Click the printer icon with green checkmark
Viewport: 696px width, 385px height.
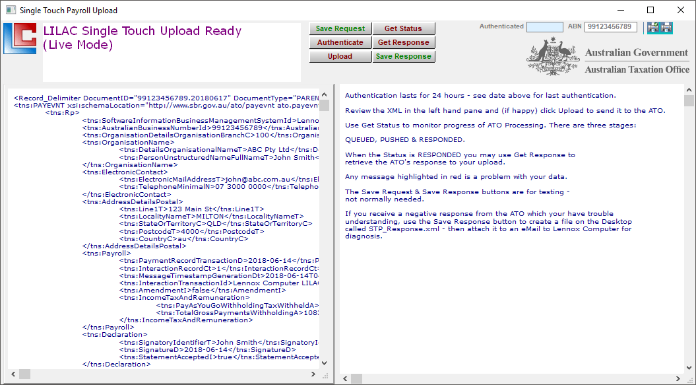tap(653, 28)
